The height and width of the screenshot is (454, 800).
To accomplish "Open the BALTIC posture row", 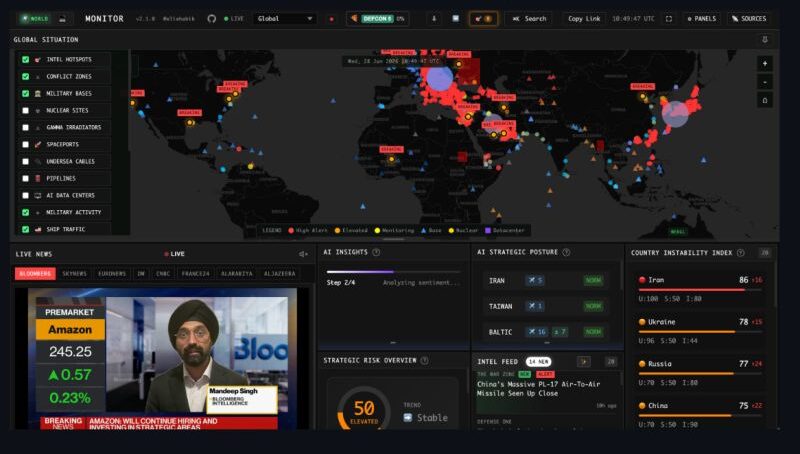I will 546,332.
